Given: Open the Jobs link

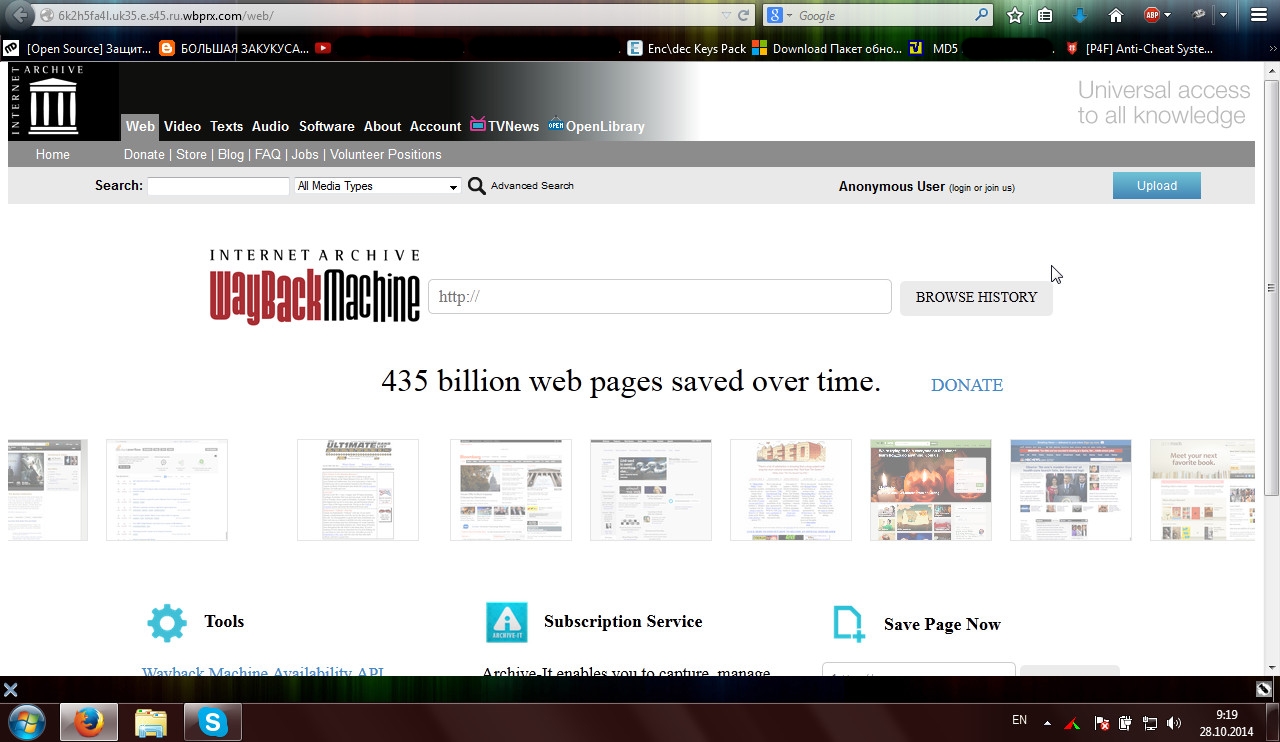Looking at the screenshot, I should point(305,154).
